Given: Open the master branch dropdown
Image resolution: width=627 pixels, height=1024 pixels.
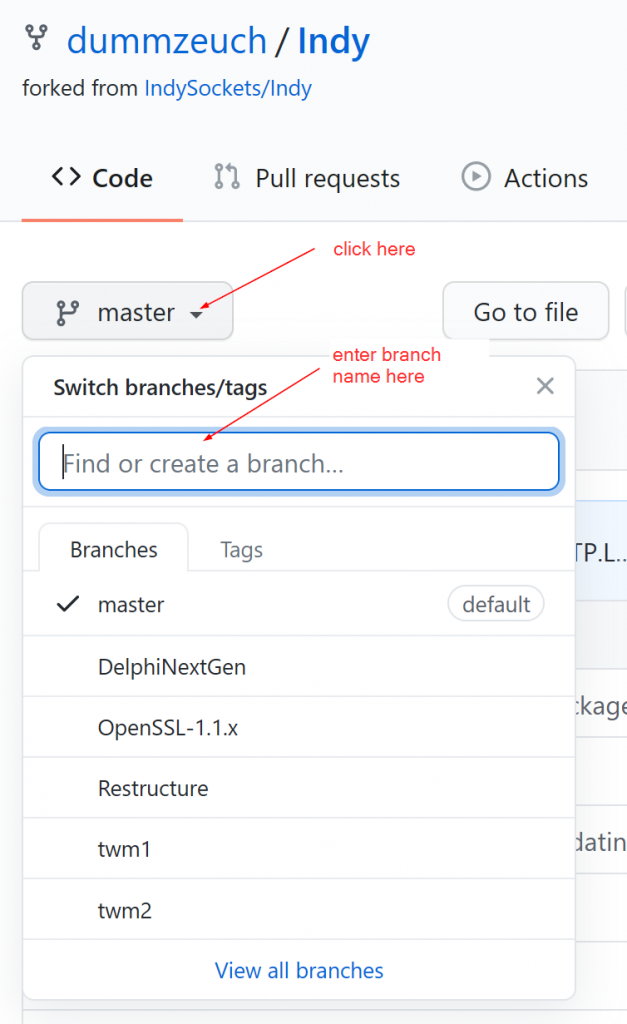Looking at the screenshot, I should pos(127,311).
